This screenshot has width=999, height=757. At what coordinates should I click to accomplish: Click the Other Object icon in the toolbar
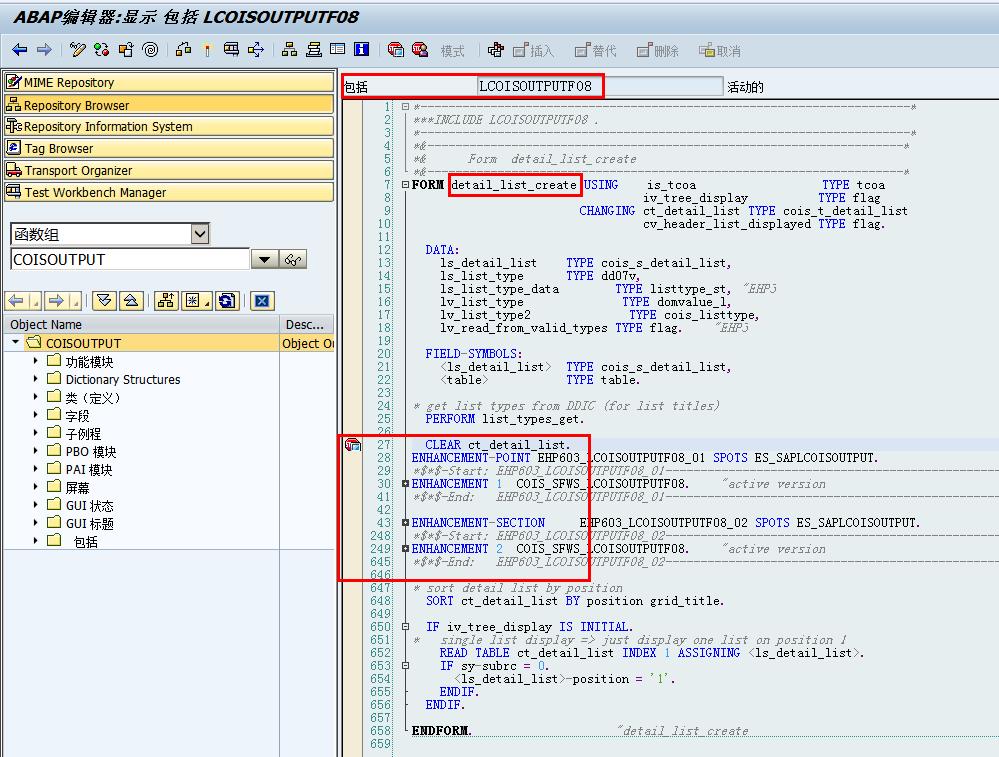tap(126, 50)
